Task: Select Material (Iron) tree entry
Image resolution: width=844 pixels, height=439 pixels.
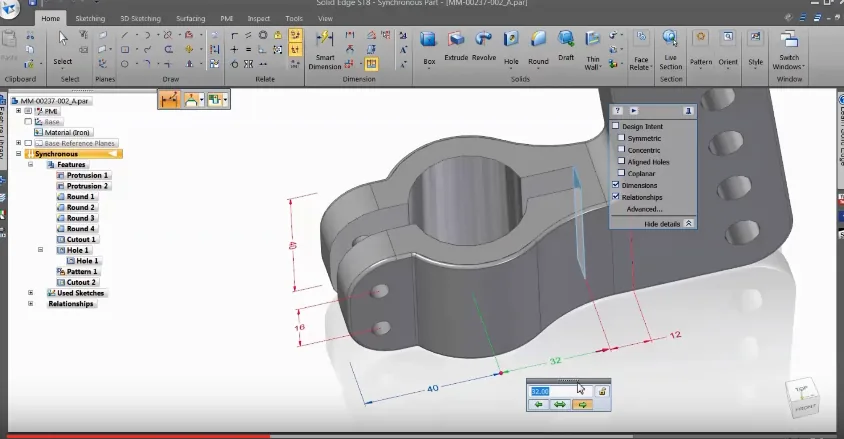Action: tap(64, 132)
